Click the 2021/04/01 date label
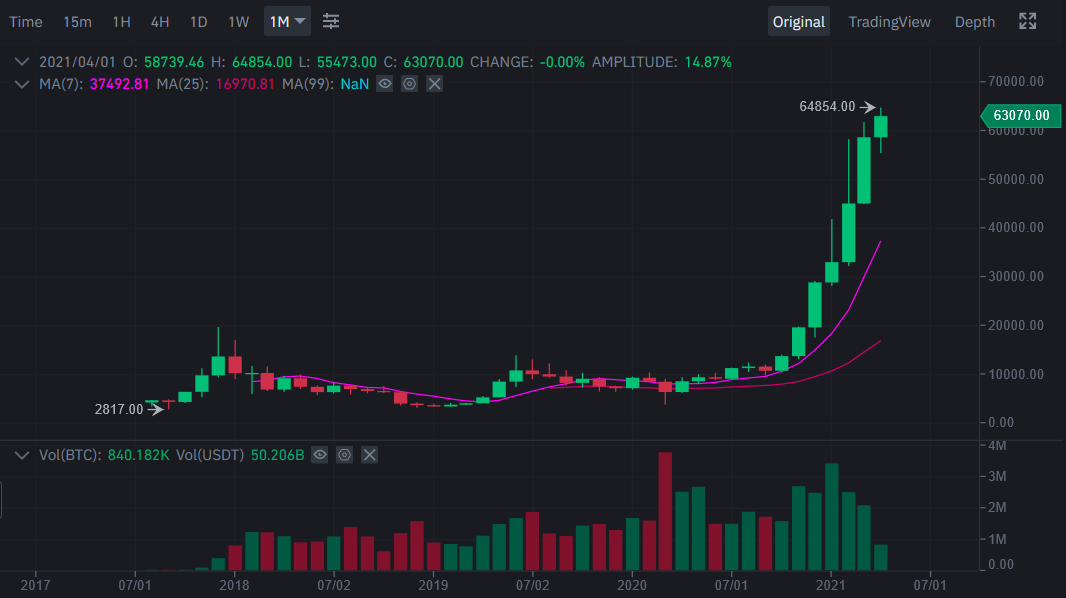Viewport: 1066px width, 598px height. (78, 62)
